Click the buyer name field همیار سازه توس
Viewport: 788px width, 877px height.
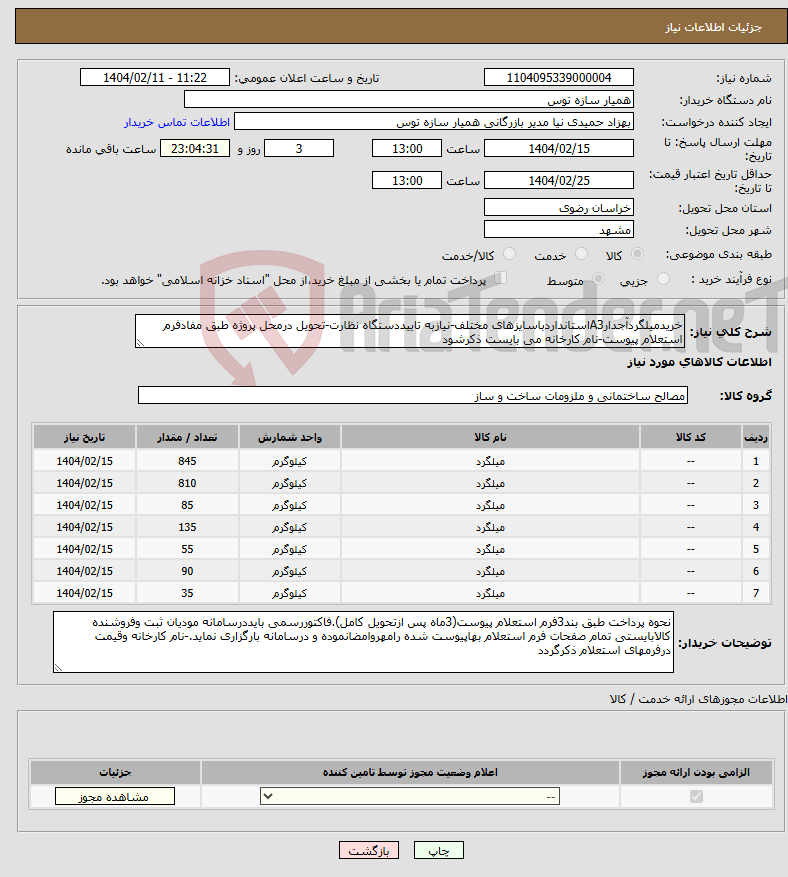(x=409, y=100)
